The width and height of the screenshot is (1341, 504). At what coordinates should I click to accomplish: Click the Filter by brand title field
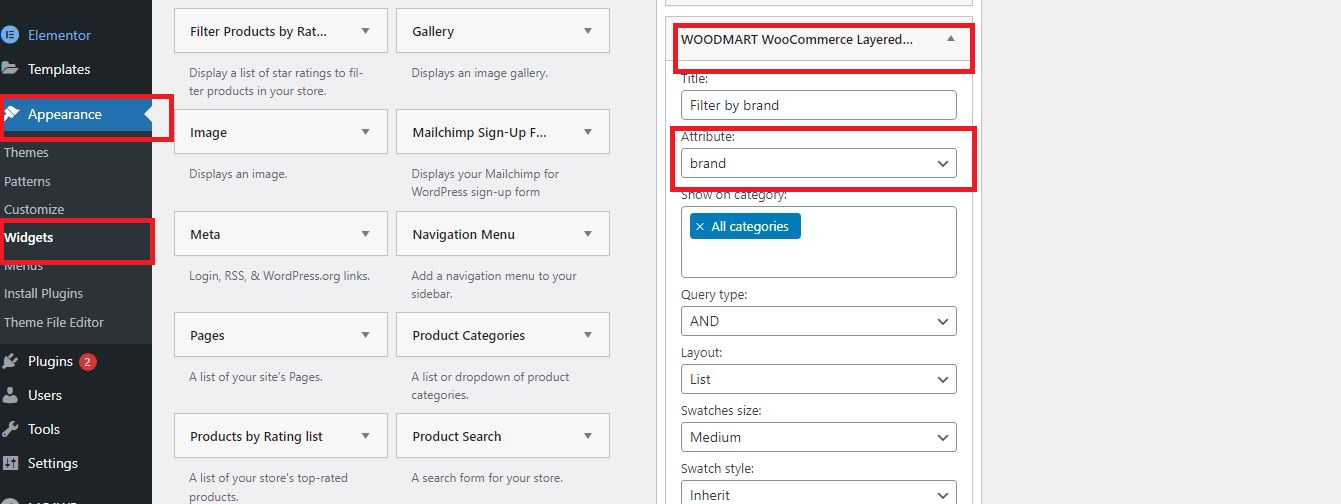[x=819, y=105]
